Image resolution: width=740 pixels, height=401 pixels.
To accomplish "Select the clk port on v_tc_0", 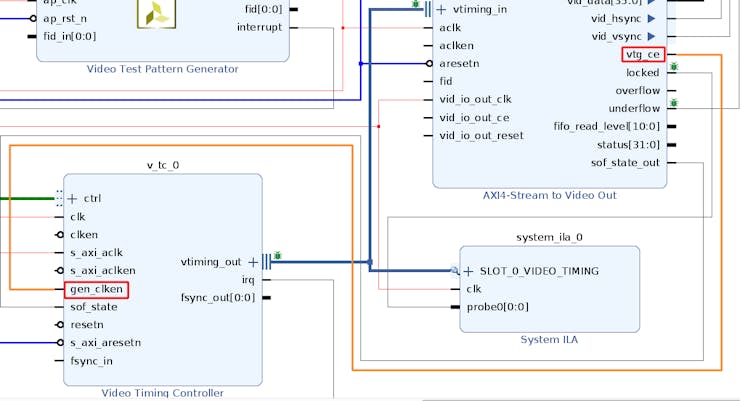I will (78, 217).
